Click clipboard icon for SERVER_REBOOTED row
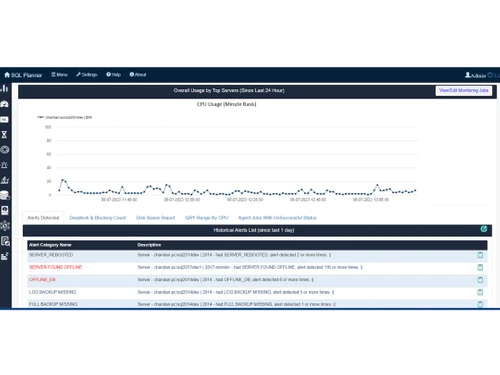The image size is (500, 375). tap(480, 255)
